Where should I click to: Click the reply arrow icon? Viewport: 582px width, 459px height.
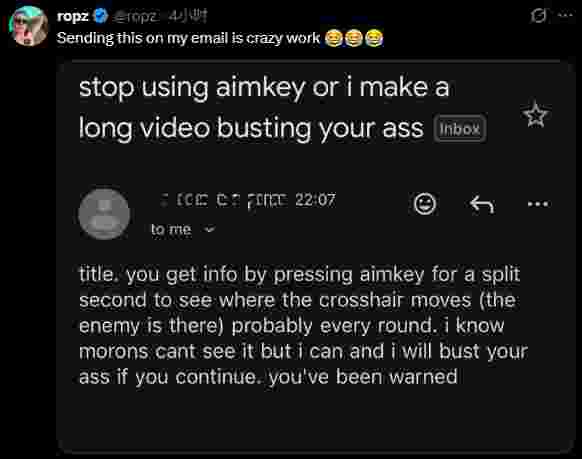pyautogui.click(x=481, y=204)
